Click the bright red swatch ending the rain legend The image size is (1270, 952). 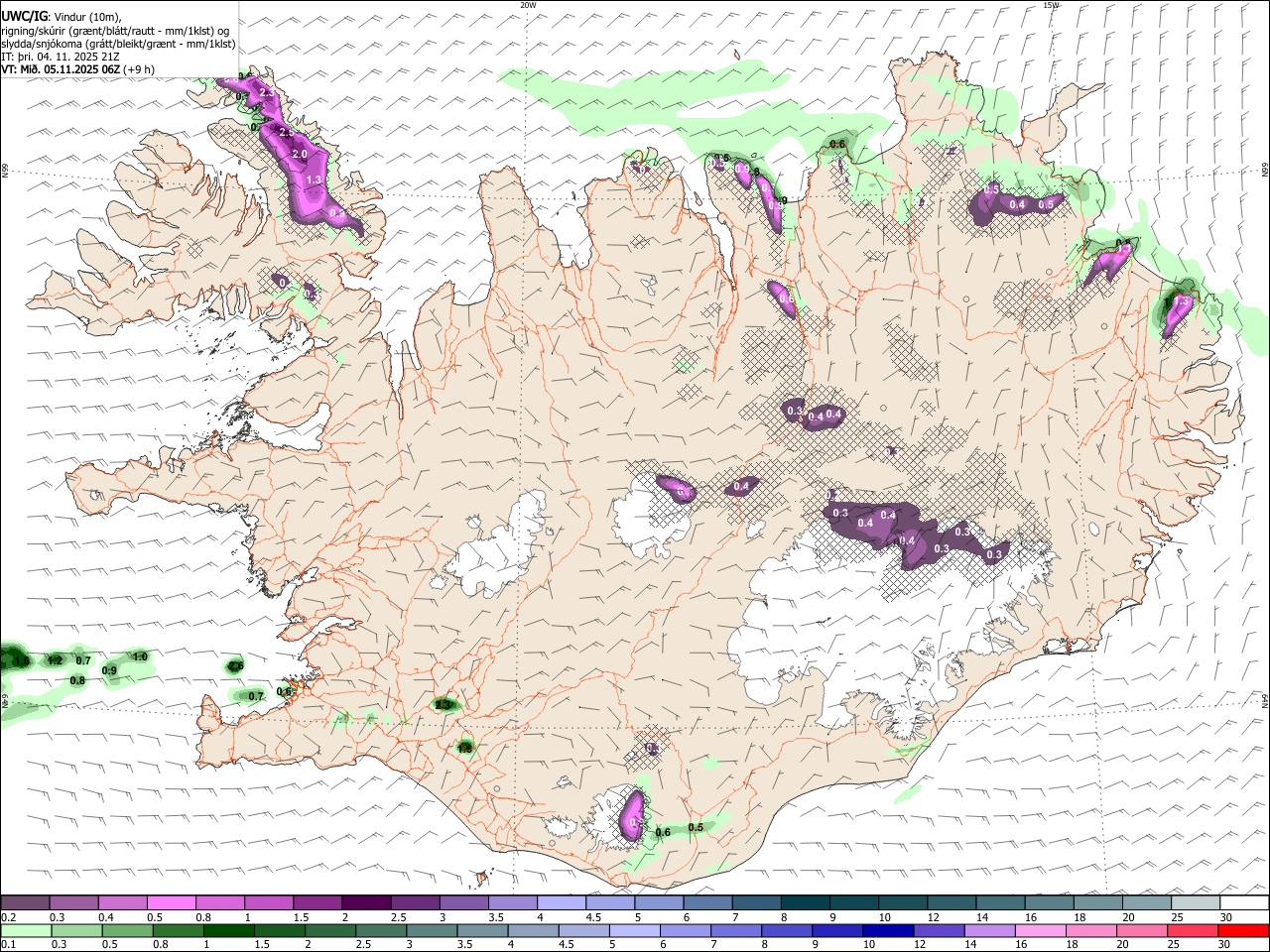point(1244,931)
